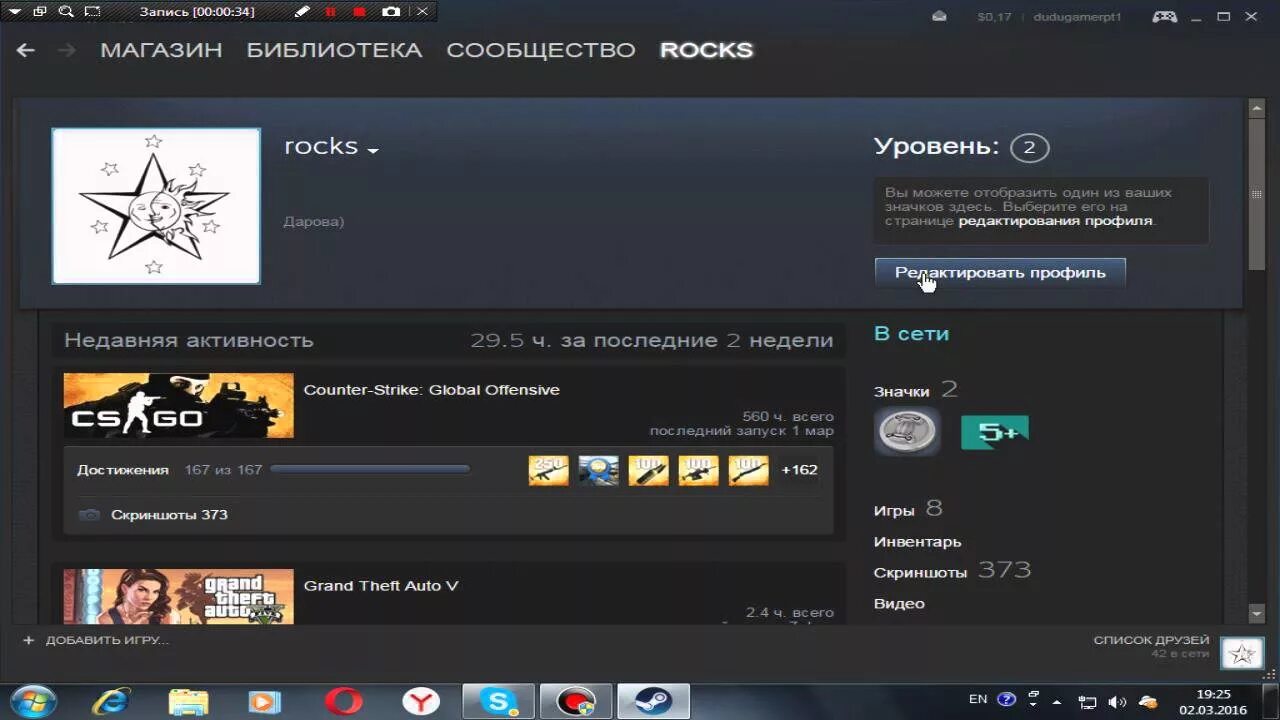1280x720 pixels.
Task: Click the scrollbar down arrow
Action: [1257, 612]
